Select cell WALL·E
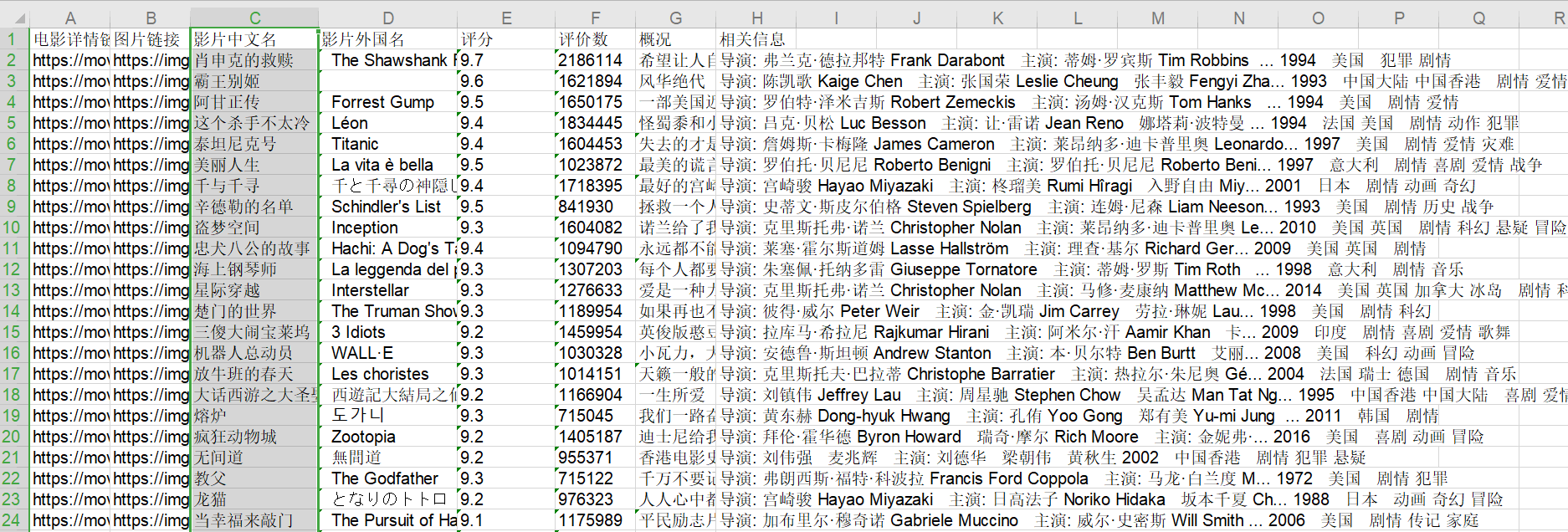Screen dimensions: 1568x532 coord(388,352)
